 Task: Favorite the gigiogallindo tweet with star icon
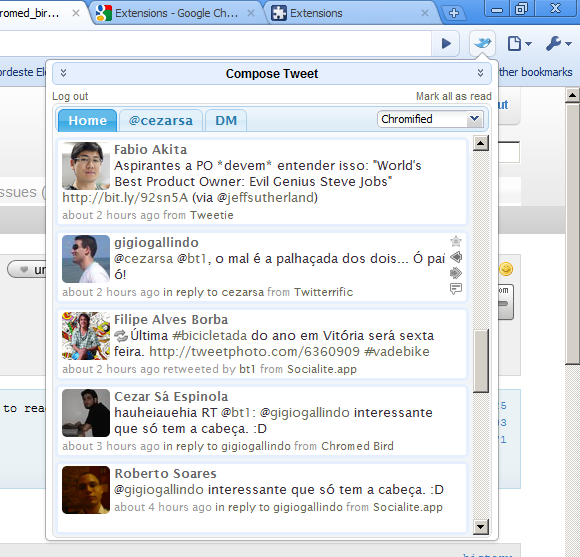tap(456, 241)
